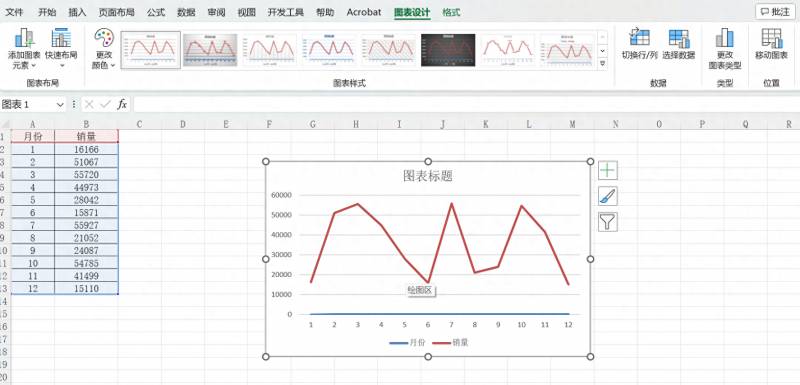Open Change Colors (更改颜色) palette
The width and height of the screenshot is (800, 385).
point(104,49)
